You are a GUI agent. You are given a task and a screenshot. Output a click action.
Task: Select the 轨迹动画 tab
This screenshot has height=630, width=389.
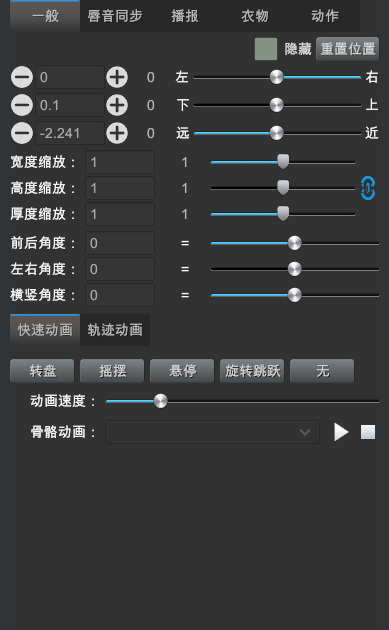[115, 330]
